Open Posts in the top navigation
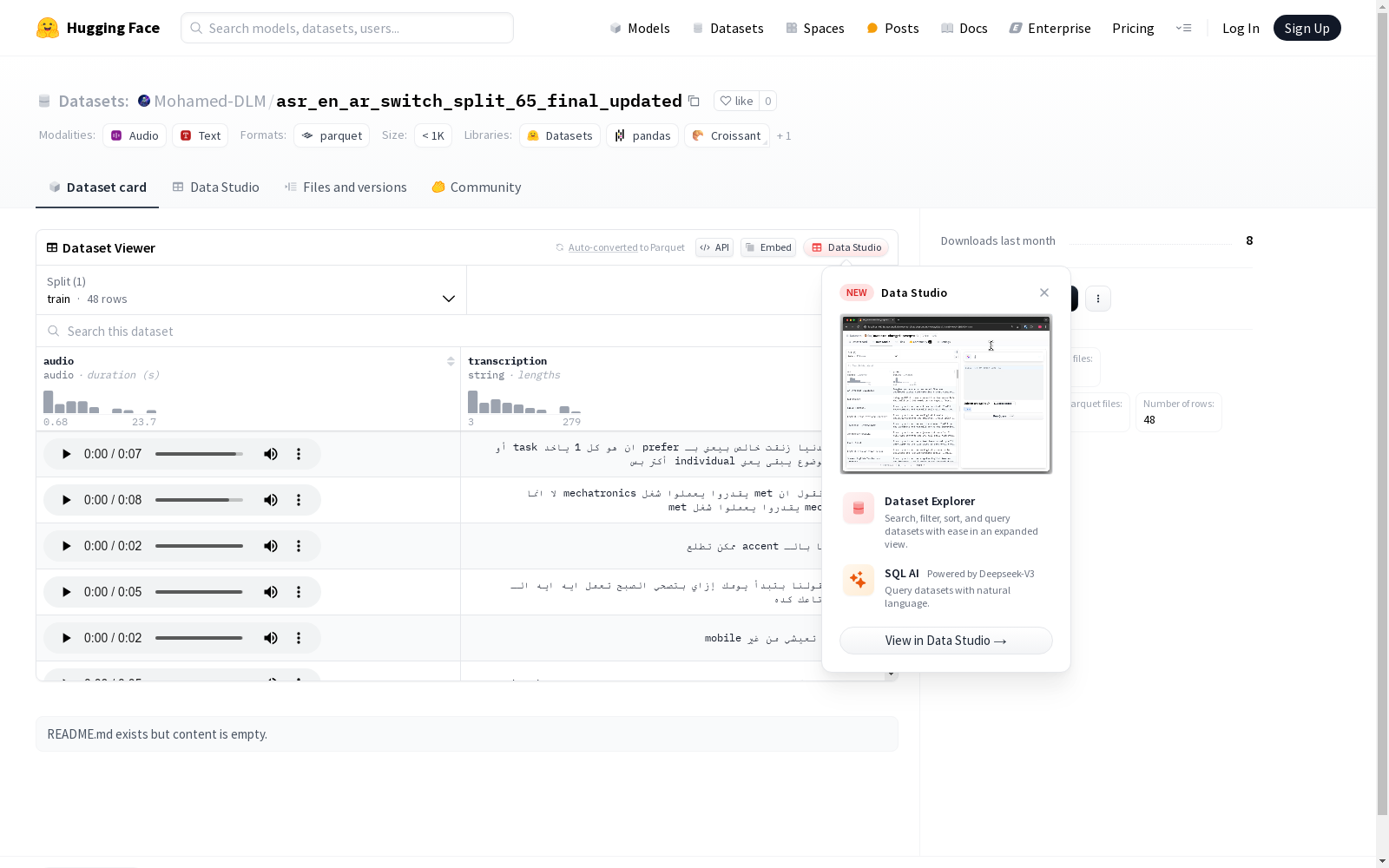1389x868 pixels. click(x=892, y=29)
